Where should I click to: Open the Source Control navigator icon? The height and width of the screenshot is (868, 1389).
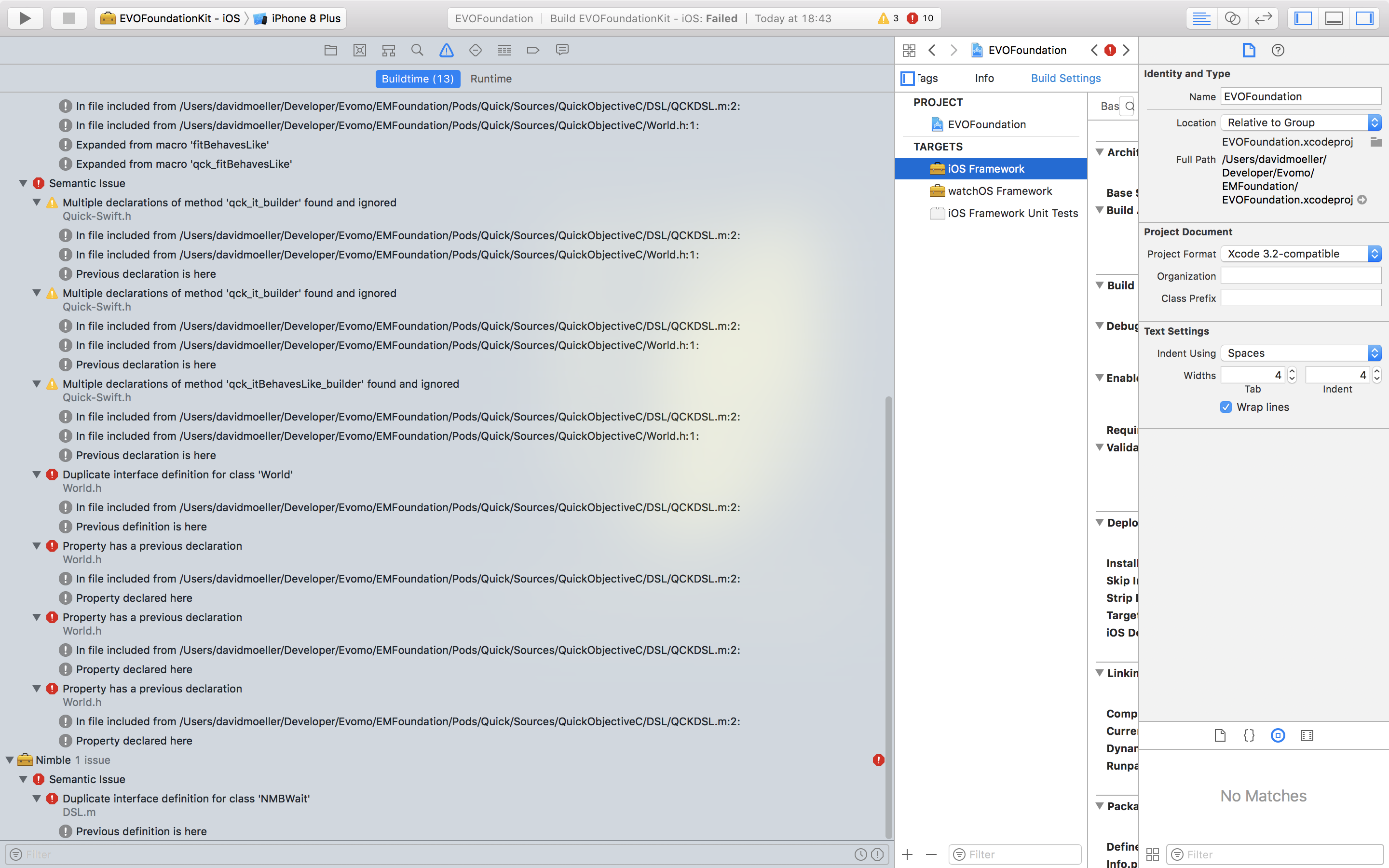(x=360, y=50)
